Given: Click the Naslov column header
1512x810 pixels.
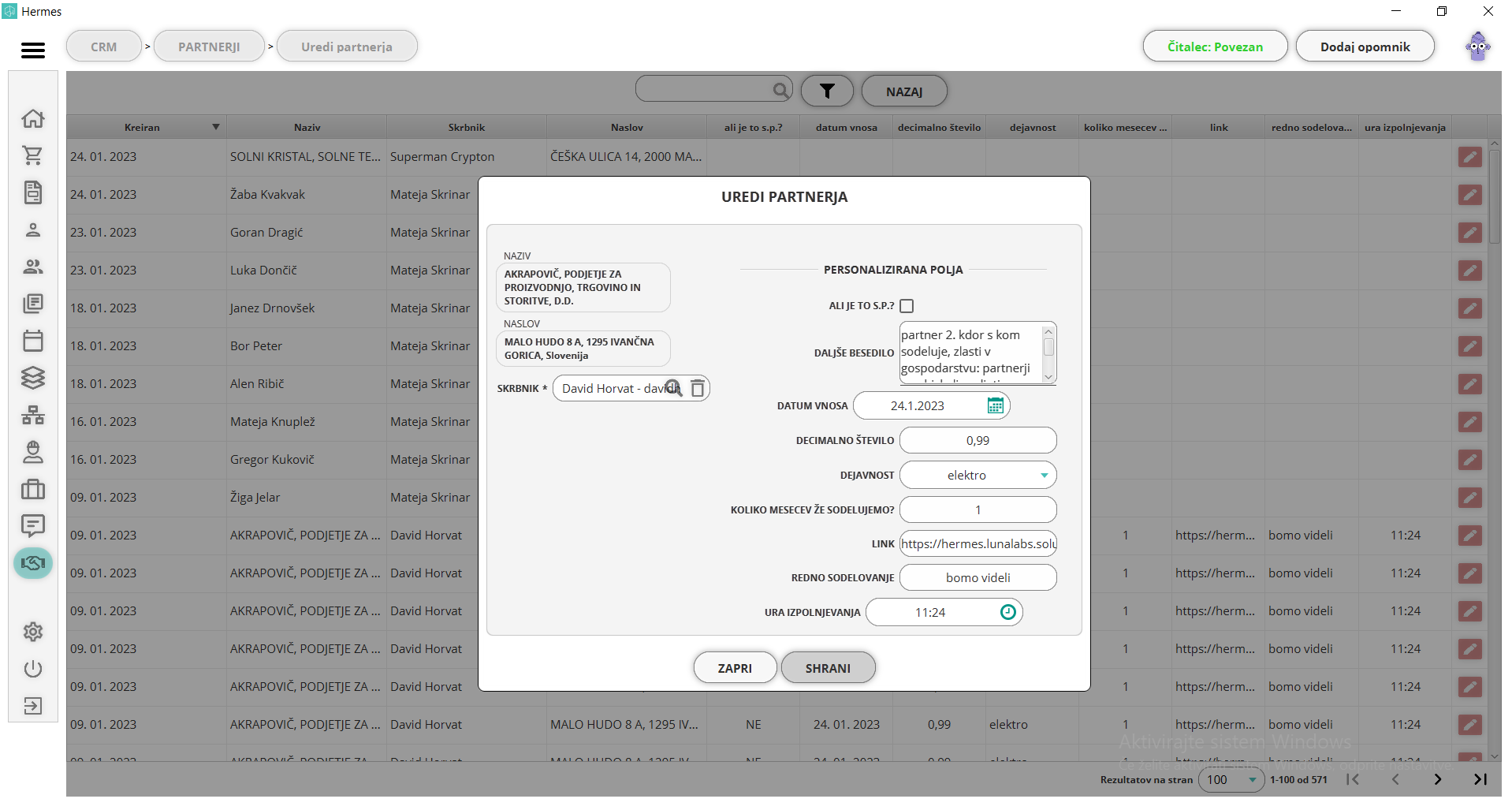Looking at the screenshot, I should click(627, 127).
